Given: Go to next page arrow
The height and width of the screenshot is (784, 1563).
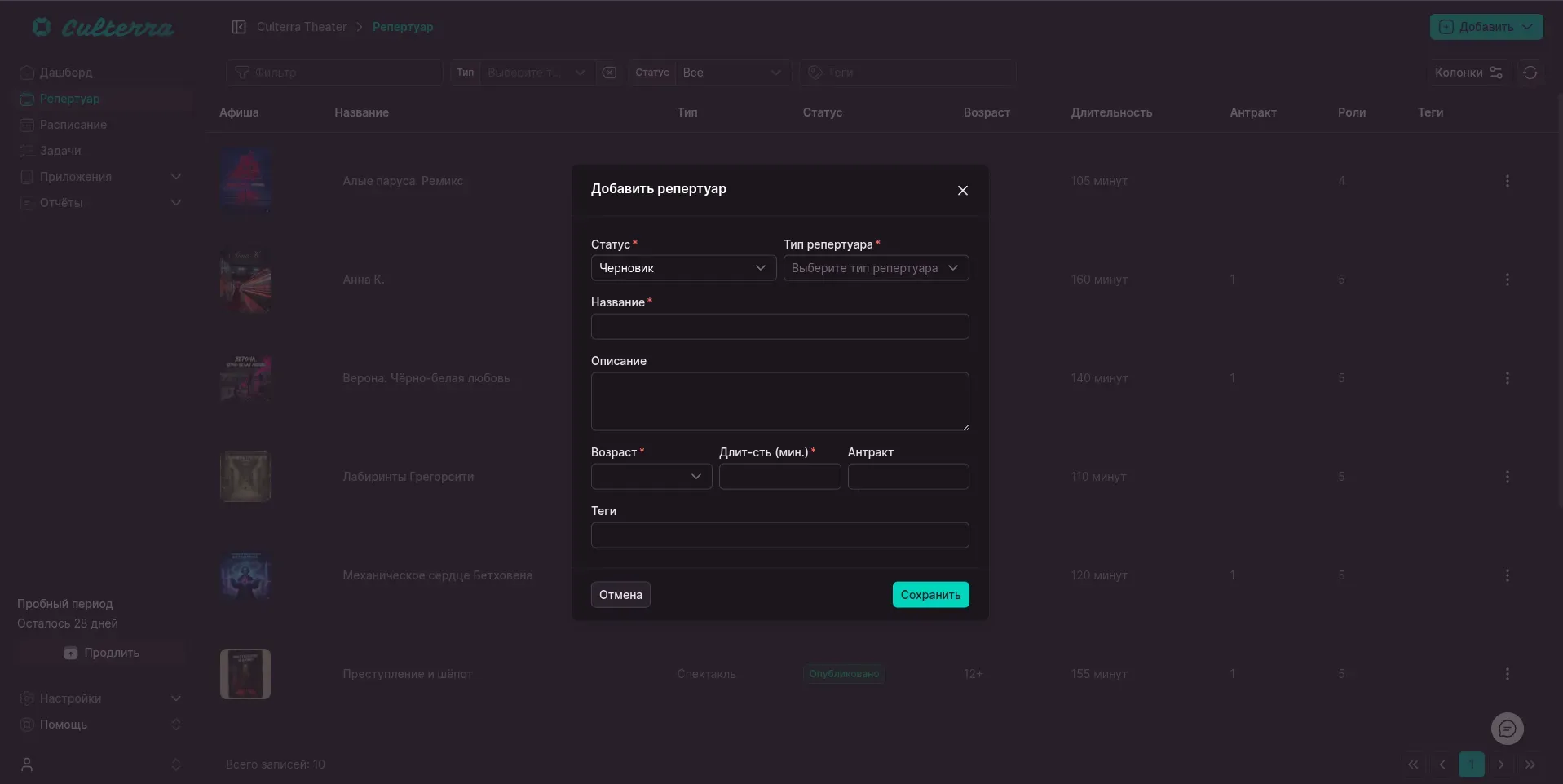Looking at the screenshot, I should click(x=1501, y=764).
